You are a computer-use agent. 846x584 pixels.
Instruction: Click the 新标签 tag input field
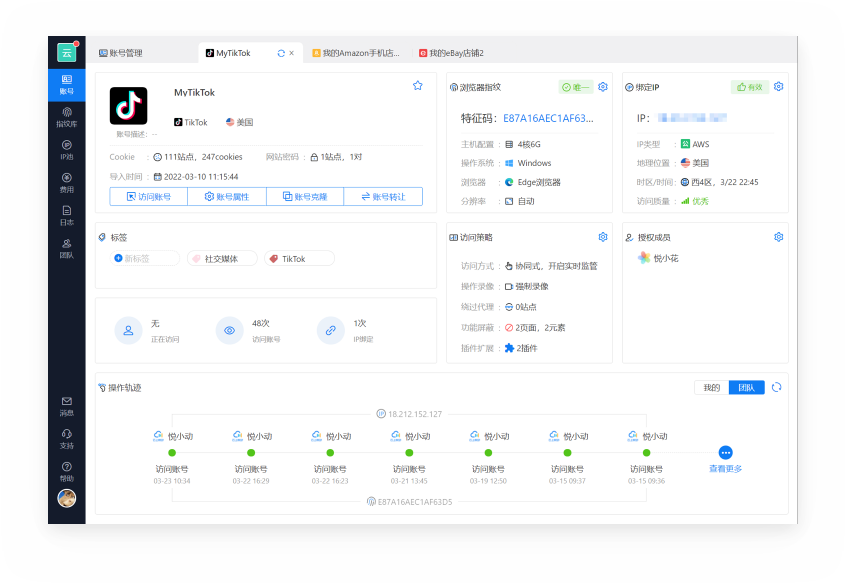tap(146, 259)
